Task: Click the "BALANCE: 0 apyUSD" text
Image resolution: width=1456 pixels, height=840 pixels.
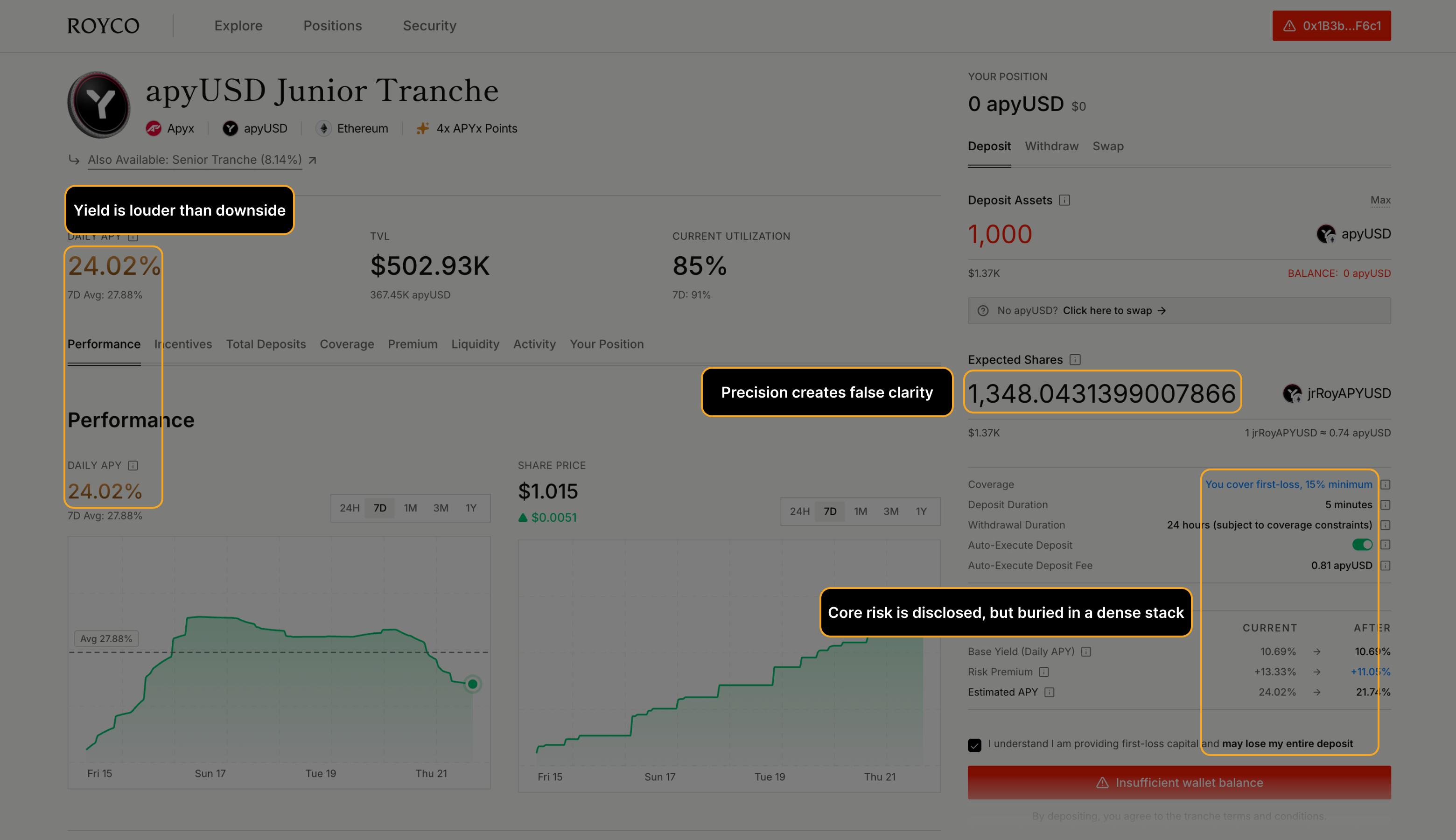Action: pos(1339,273)
